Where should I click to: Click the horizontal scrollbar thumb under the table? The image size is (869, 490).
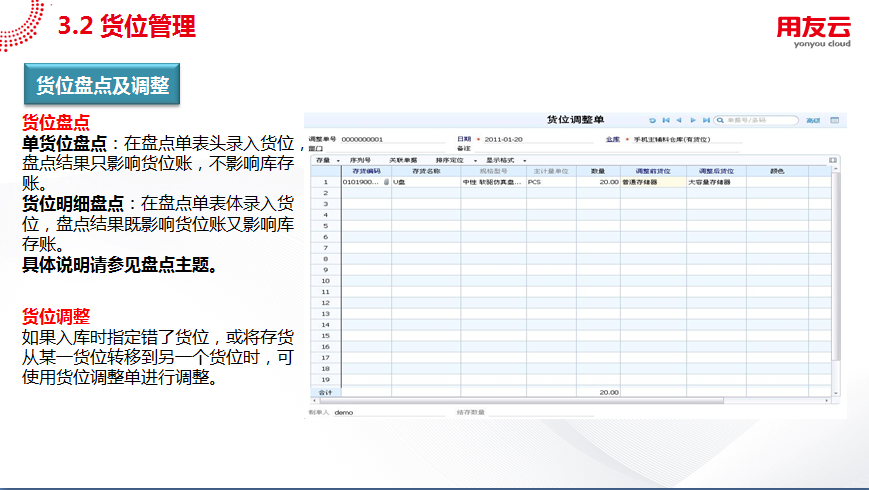[521, 400]
